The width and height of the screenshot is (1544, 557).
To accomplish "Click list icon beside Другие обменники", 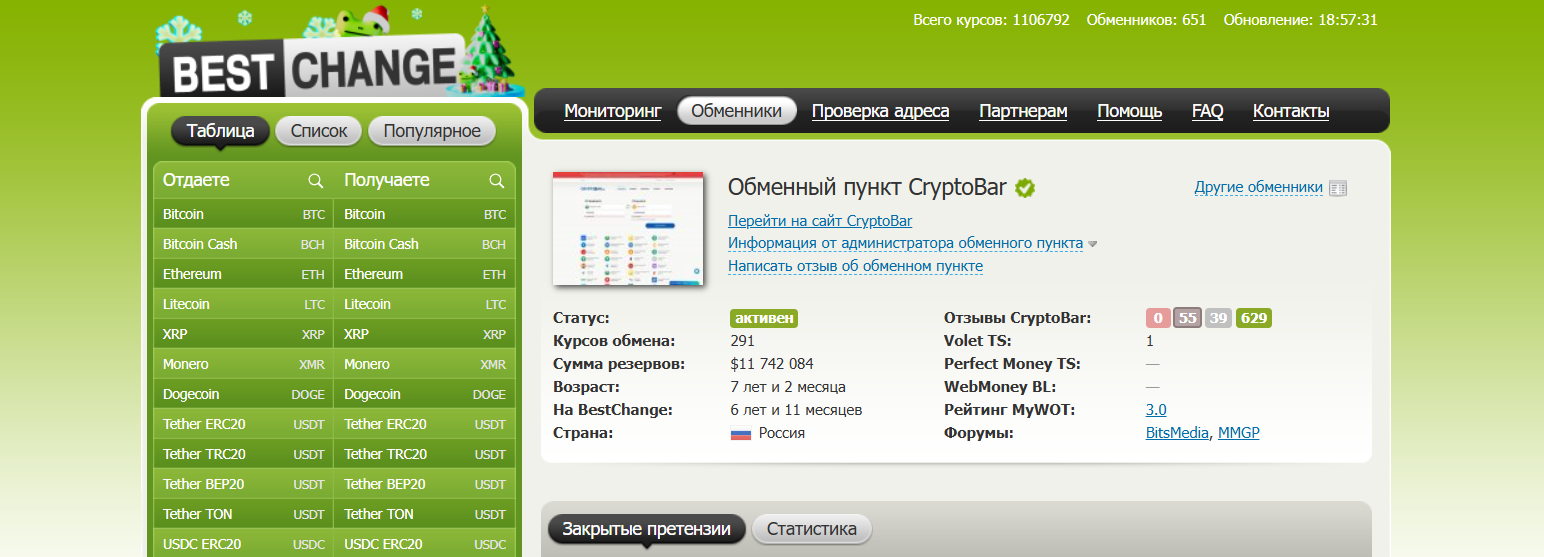I will pos(1338,188).
